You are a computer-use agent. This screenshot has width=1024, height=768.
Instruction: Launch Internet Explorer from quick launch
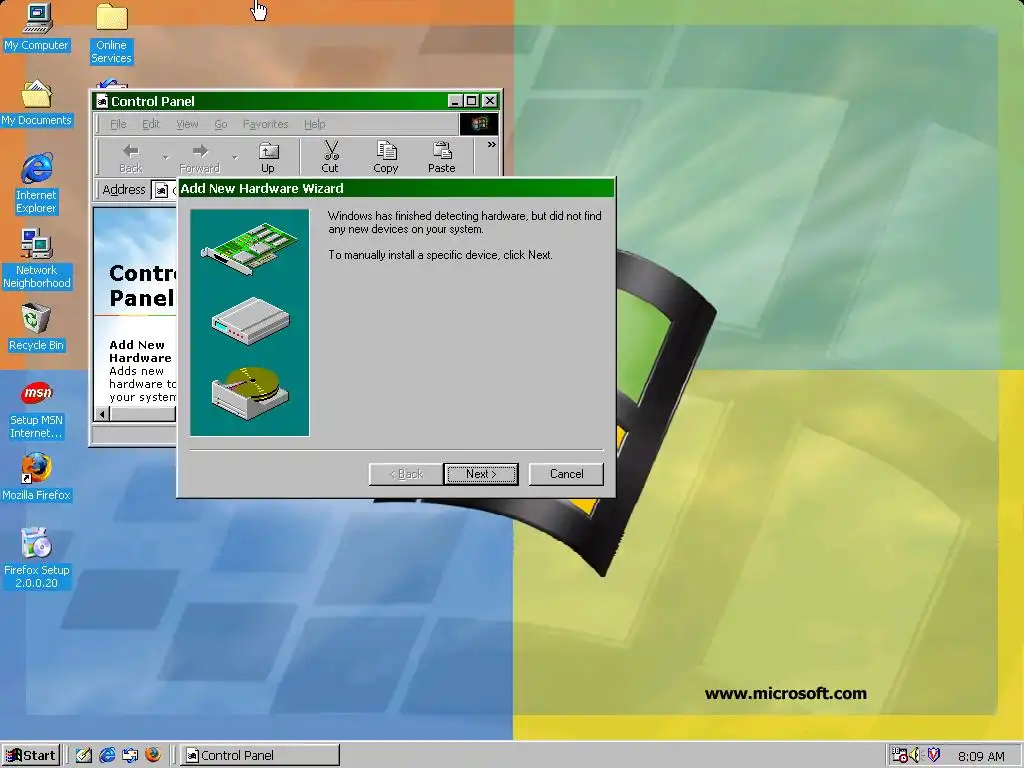[107, 756]
